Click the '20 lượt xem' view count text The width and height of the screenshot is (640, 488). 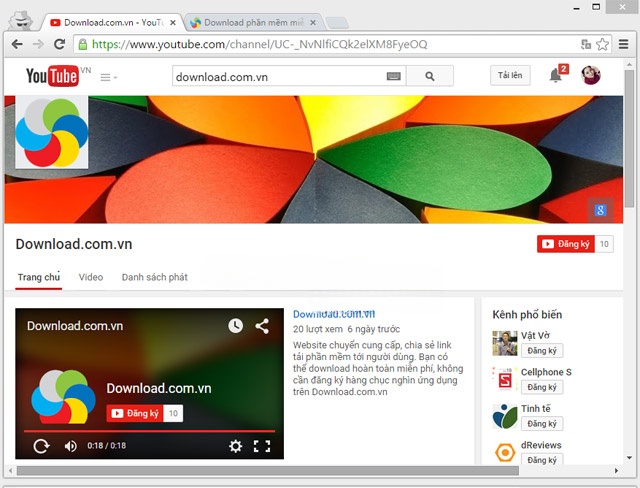[318, 329]
